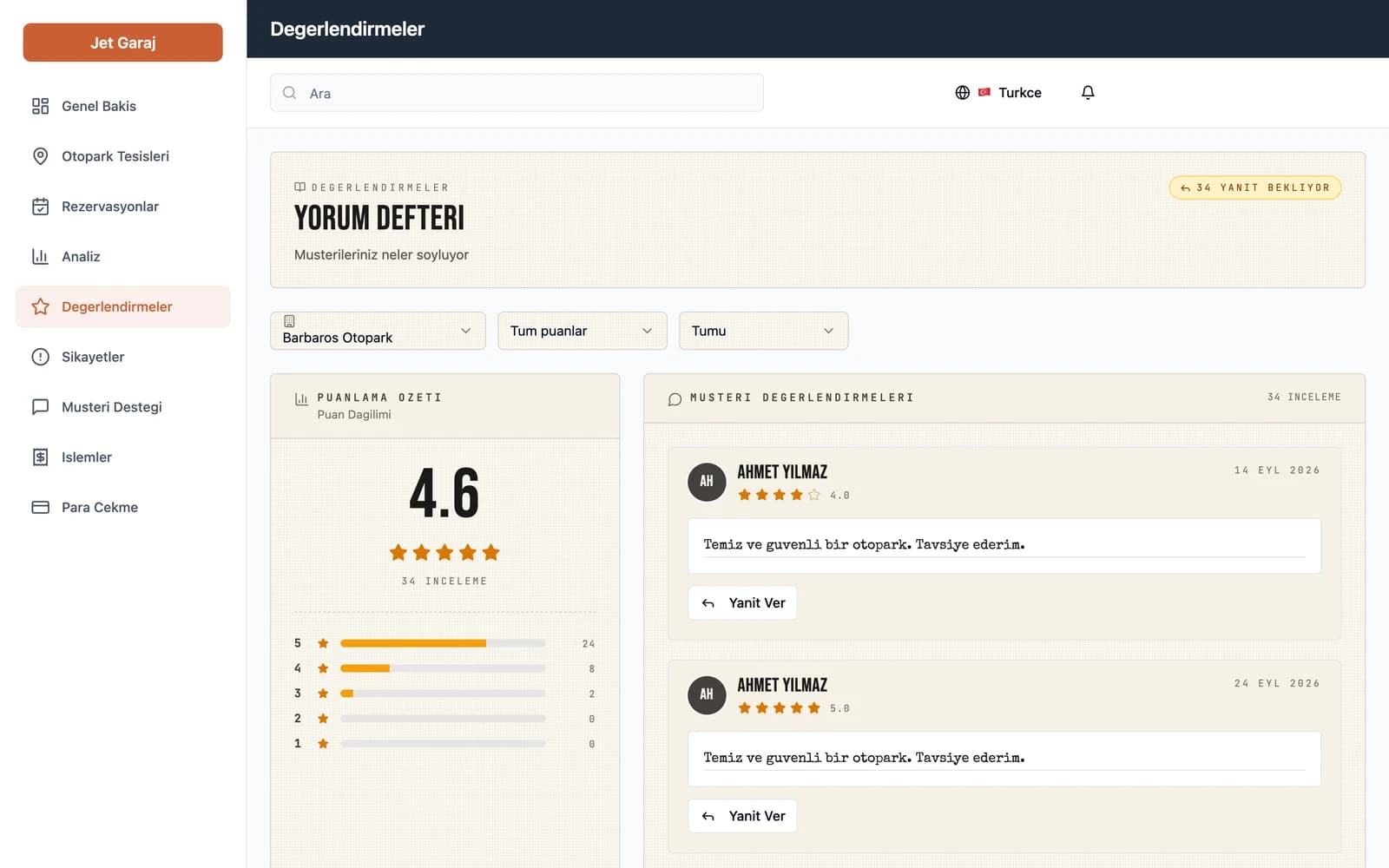Image resolution: width=1389 pixels, height=868 pixels.
Task: Click Yanit Ver on the 14 Eyl 2026 review
Action: [742, 603]
